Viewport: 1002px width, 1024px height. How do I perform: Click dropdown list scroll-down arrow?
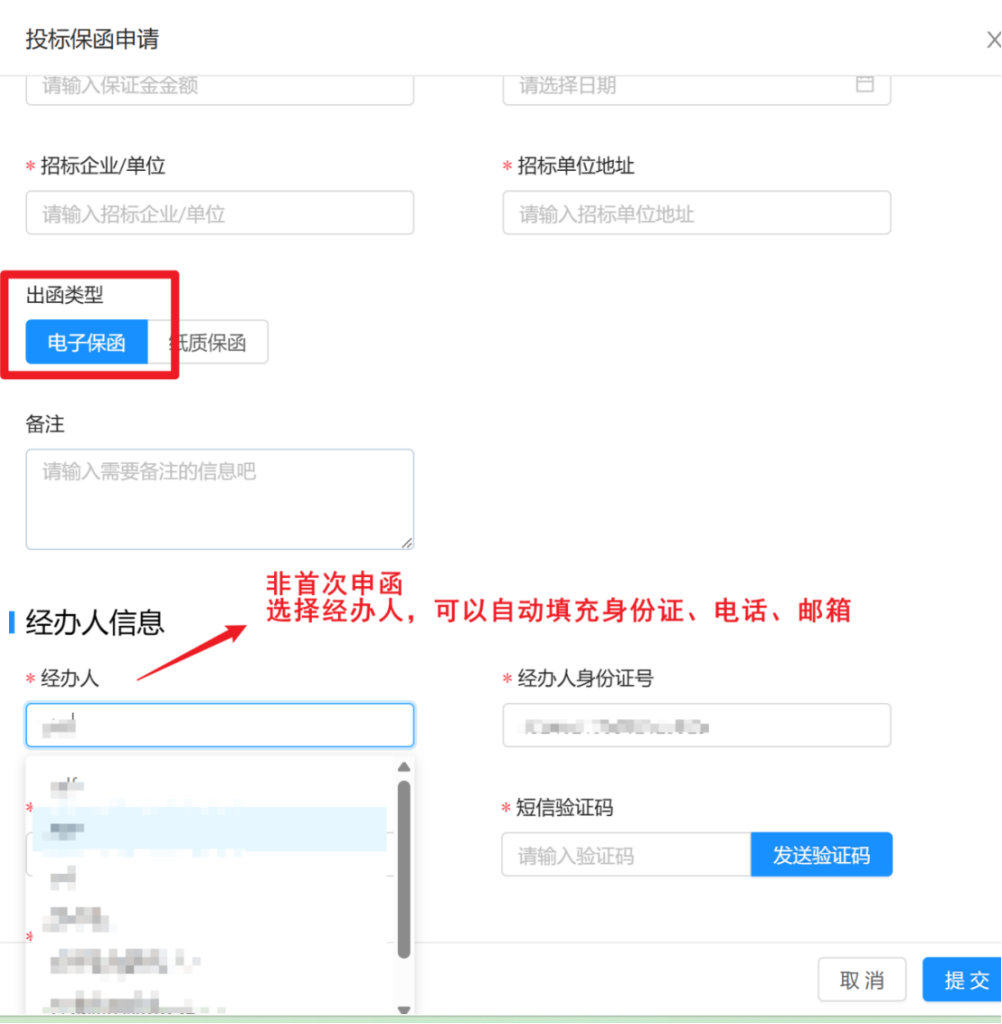[x=404, y=1009]
